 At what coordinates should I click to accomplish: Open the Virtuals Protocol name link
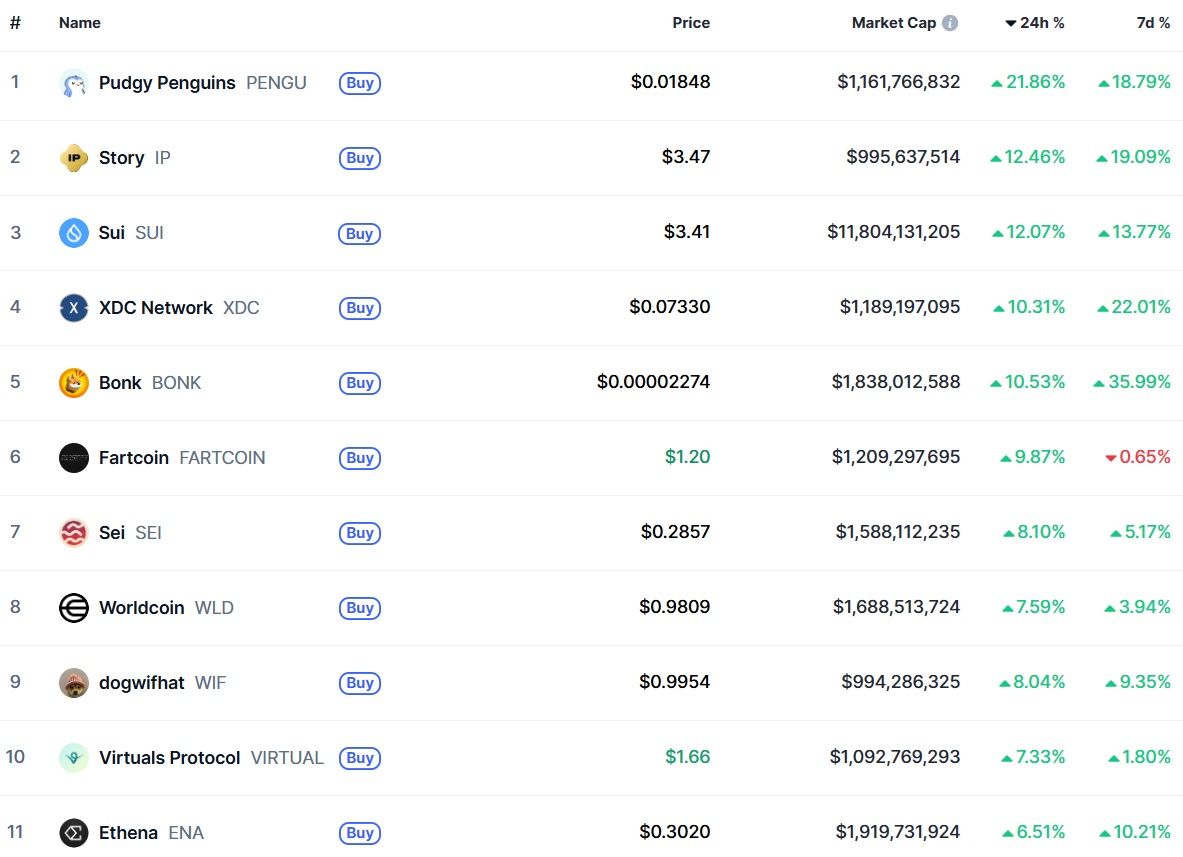click(169, 757)
